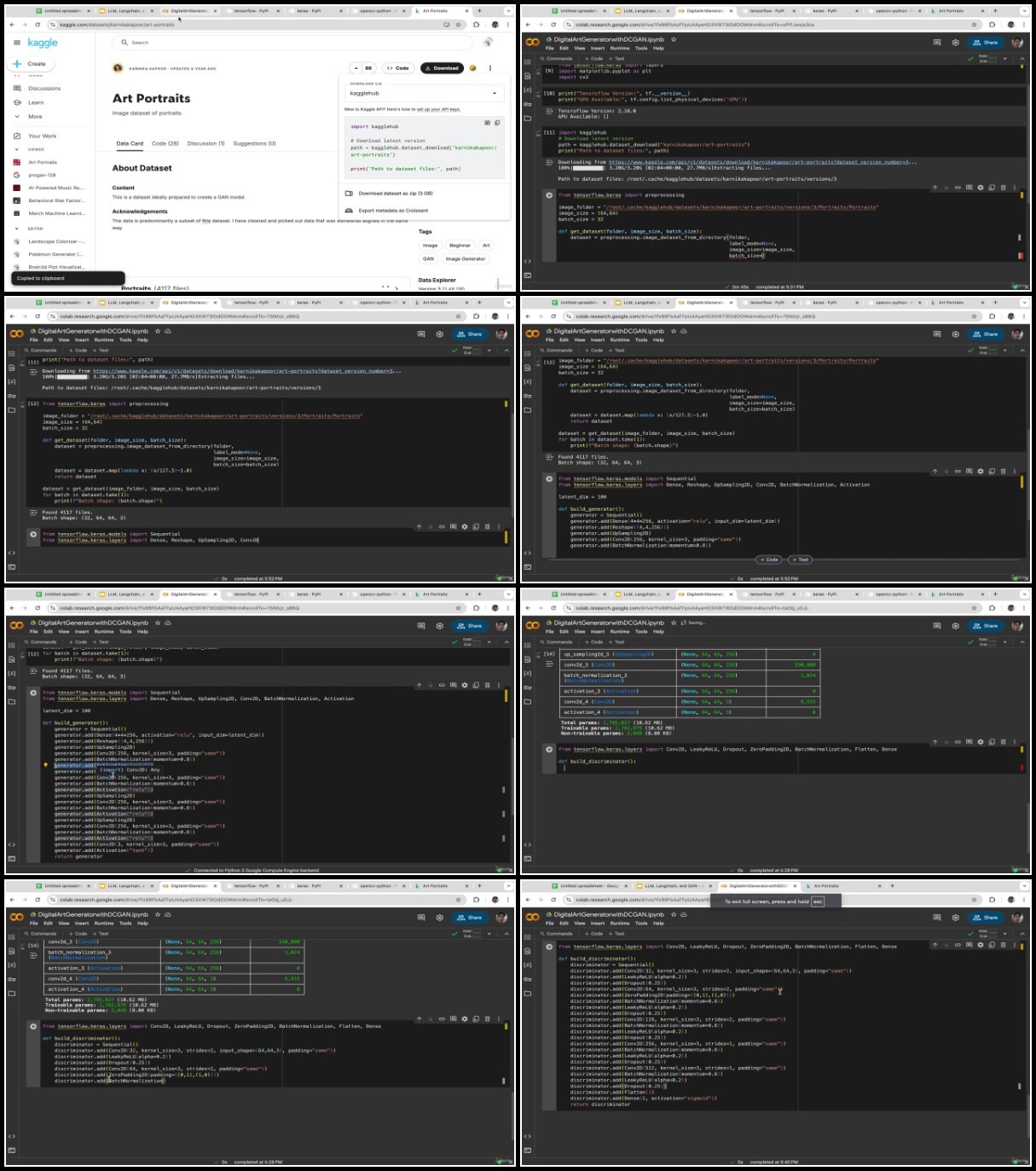Click the Kaggle Search field
Image resolution: width=1036 pixels, height=1171 pixels.
click(292, 42)
